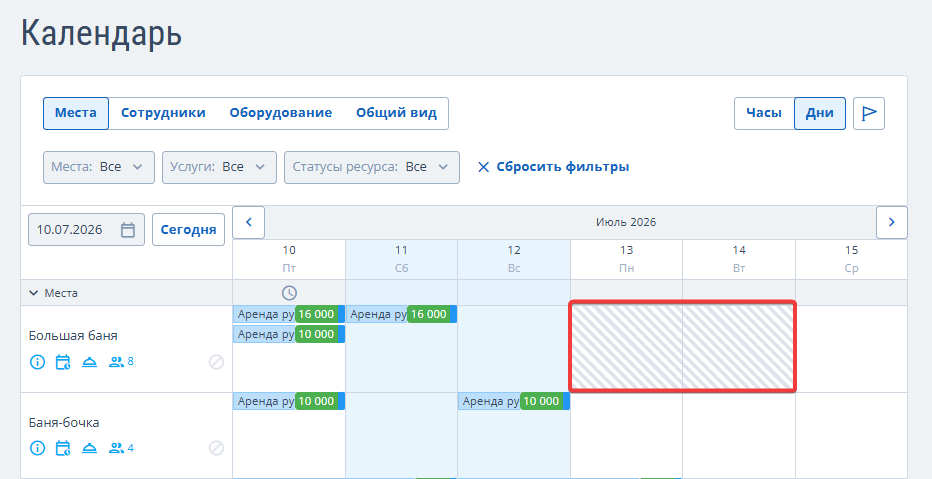This screenshot has height=479, width=932.
Task: Click the Сегодня button
Action: pos(188,229)
